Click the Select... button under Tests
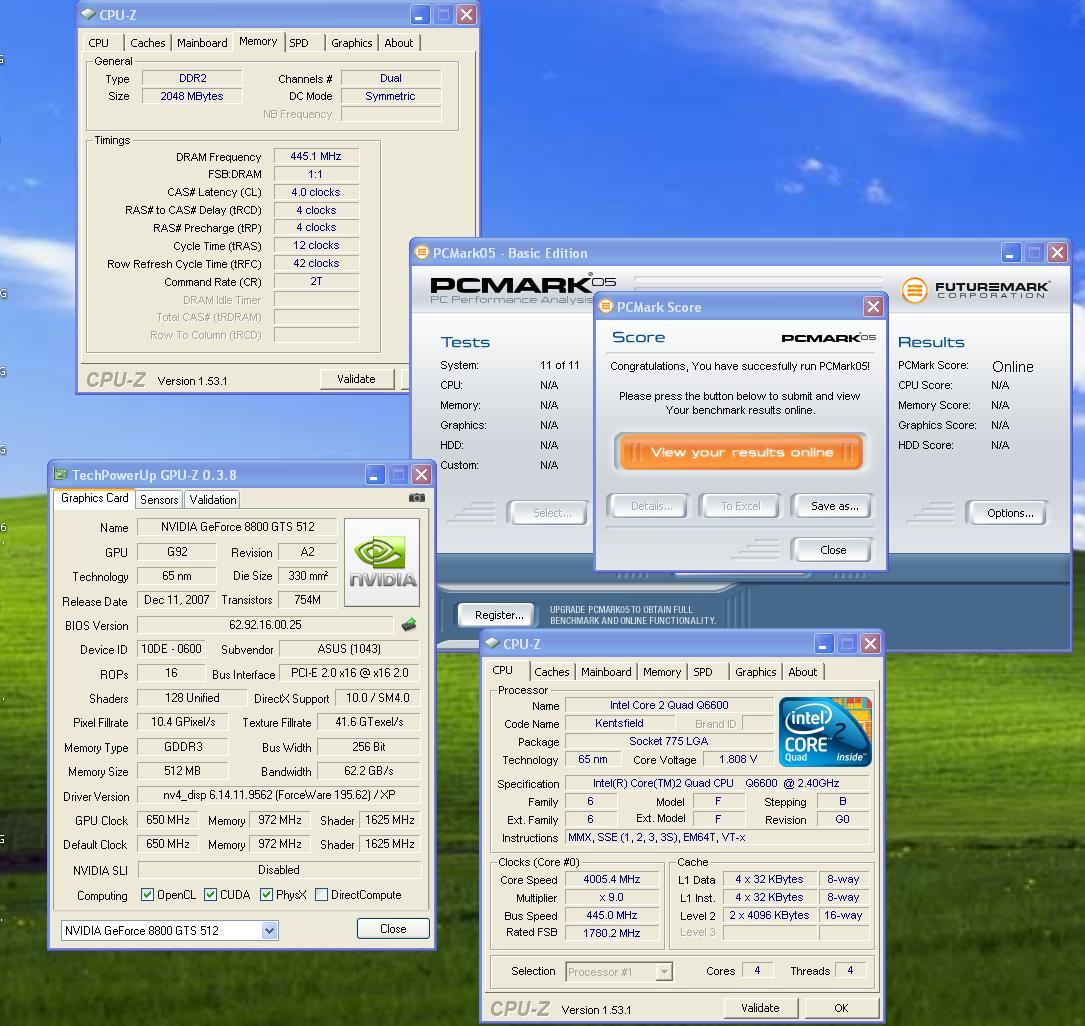 551,513
